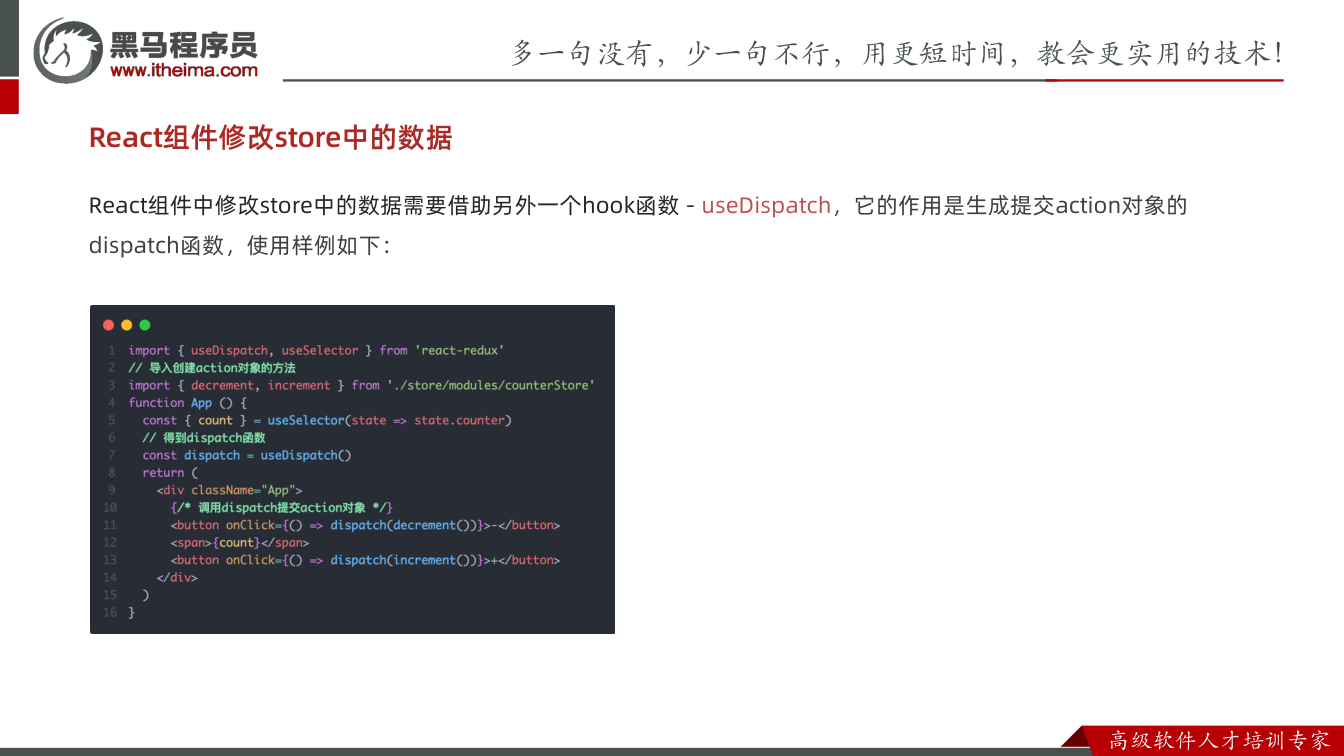The width and height of the screenshot is (1344, 756).
Task: Click the itheima horse logo
Action: (x=68, y=50)
